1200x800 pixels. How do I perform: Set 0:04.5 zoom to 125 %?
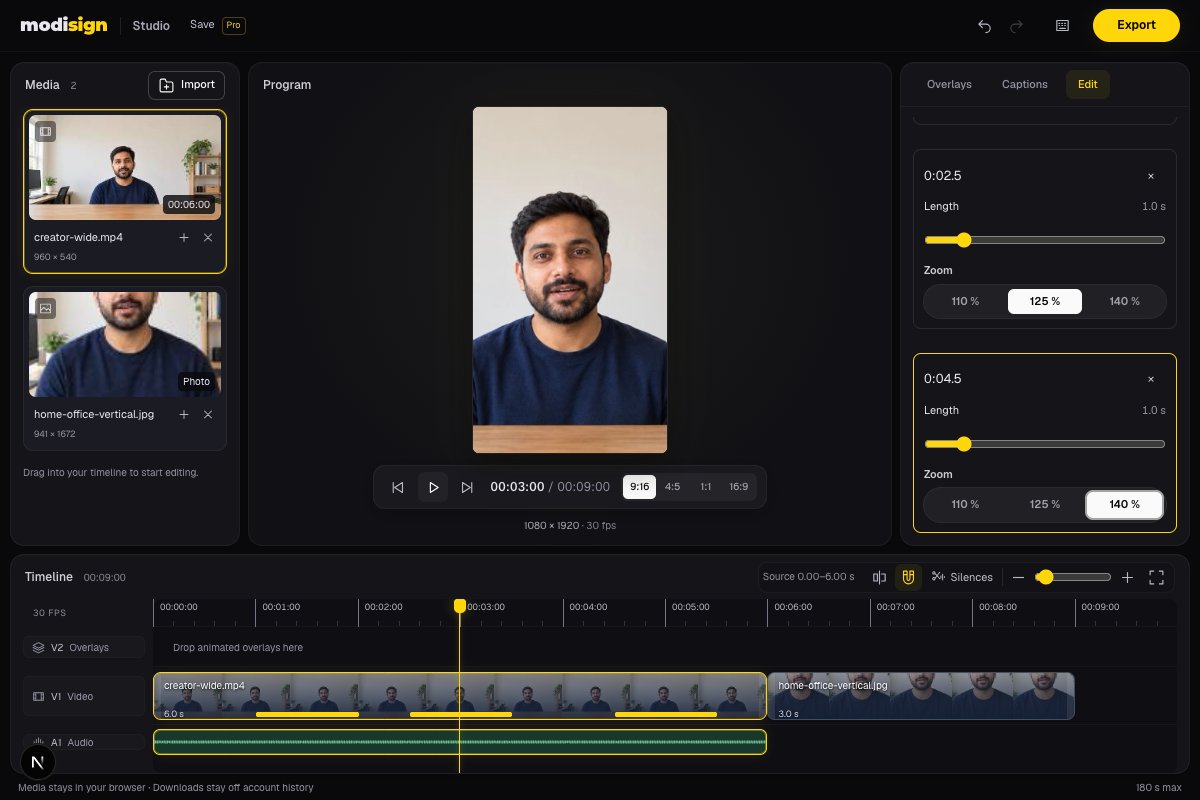(1045, 505)
